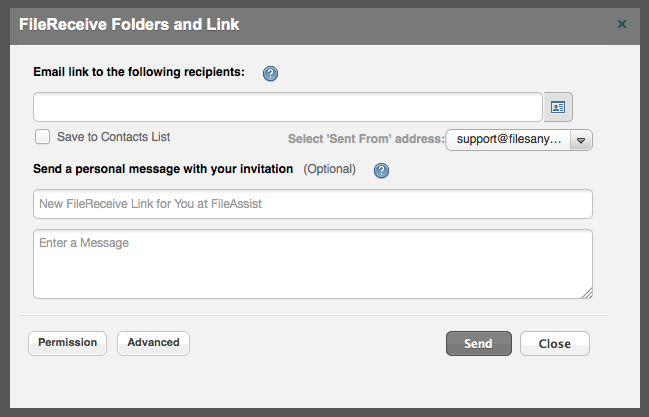Enable the Save to Contacts List checkbox

pos(43,137)
